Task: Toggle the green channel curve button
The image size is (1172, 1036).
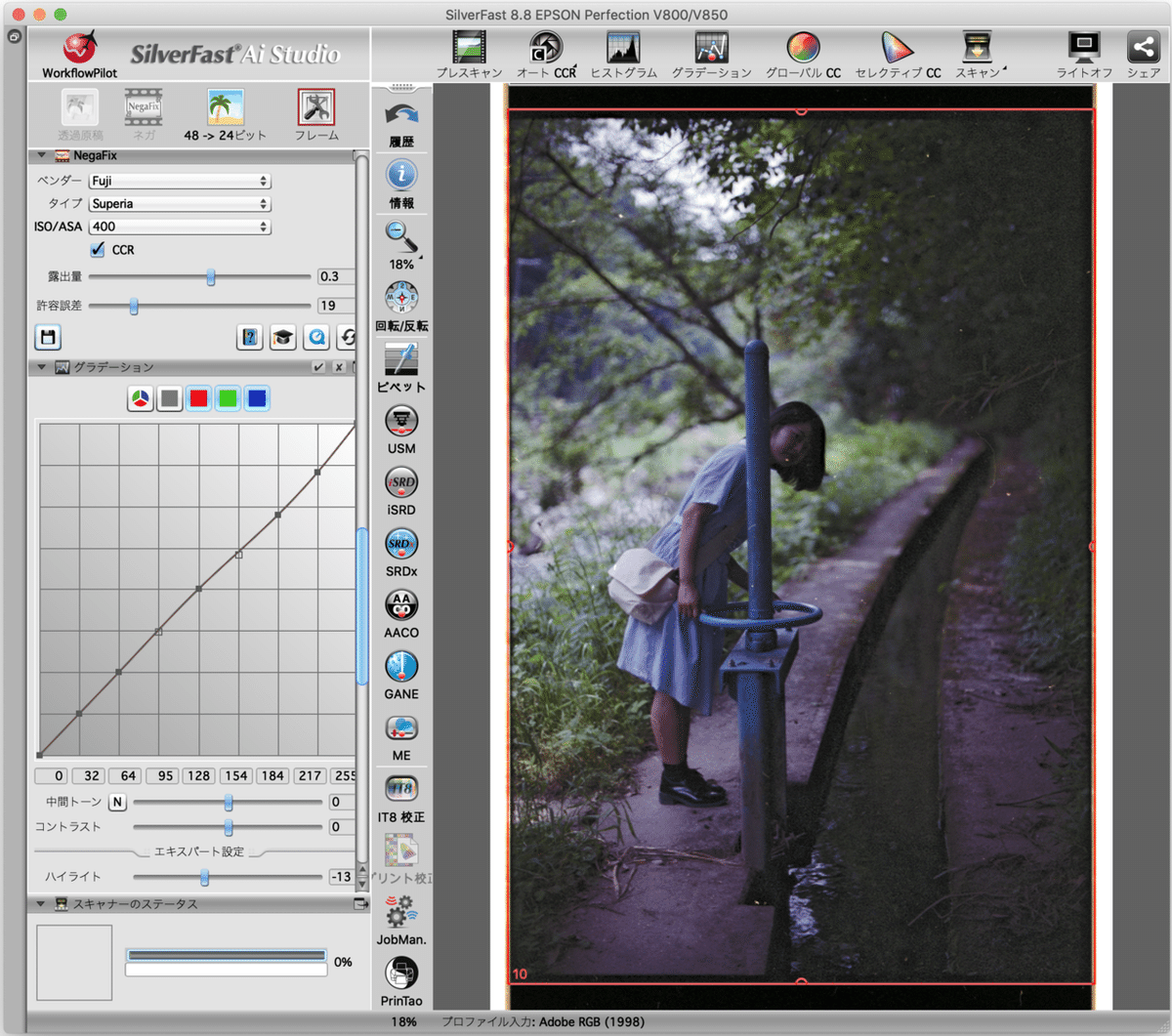Action: point(229,398)
